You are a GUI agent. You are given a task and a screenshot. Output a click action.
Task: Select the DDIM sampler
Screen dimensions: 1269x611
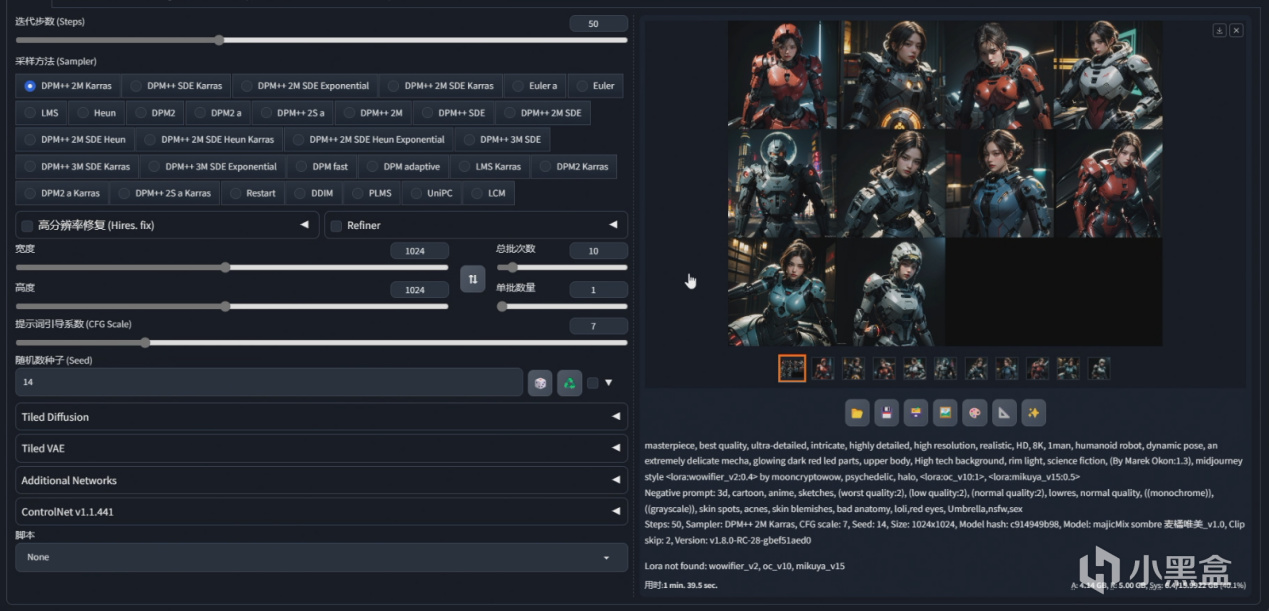pos(313,193)
